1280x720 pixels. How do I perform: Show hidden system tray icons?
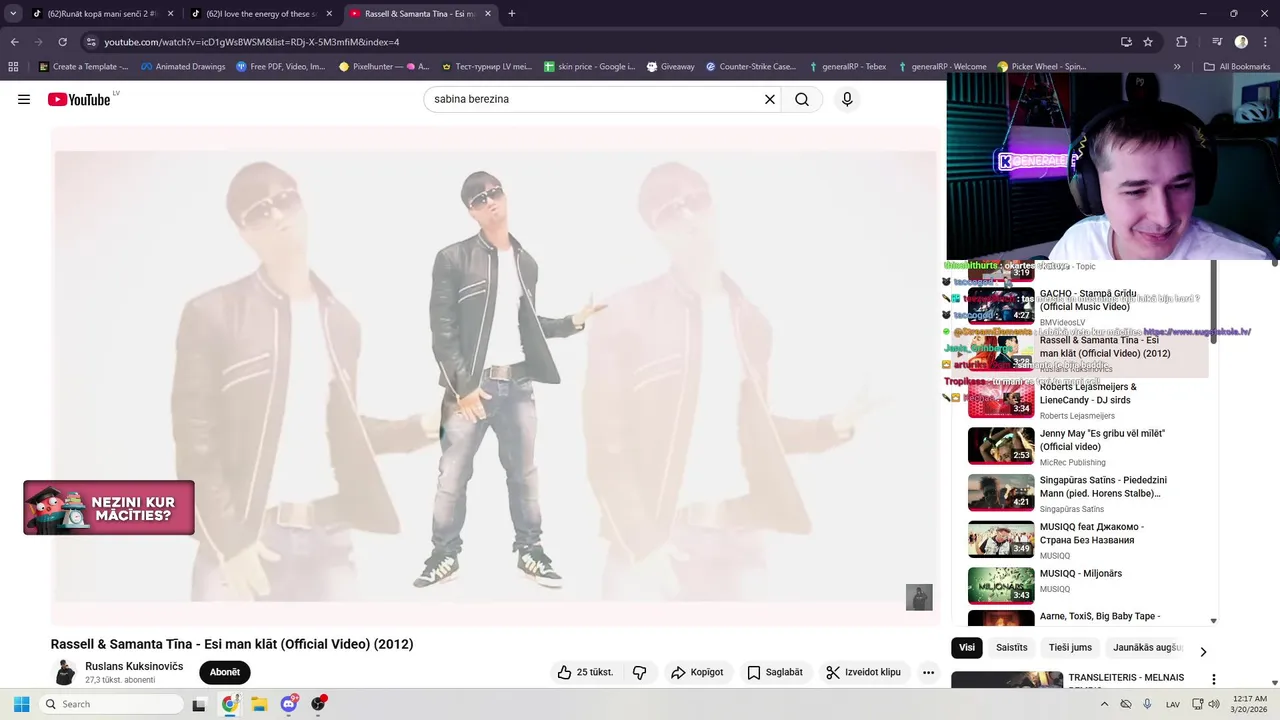pos(1104,704)
